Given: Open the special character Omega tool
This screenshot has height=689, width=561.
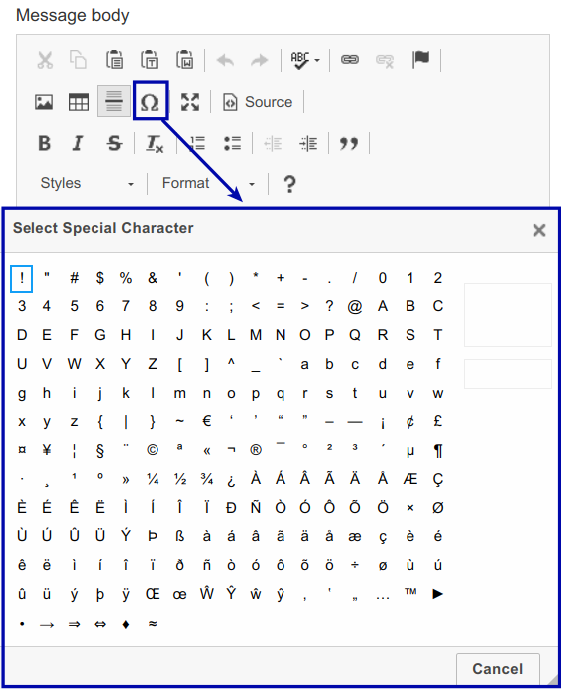Looking at the screenshot, I should click(150, 102).
